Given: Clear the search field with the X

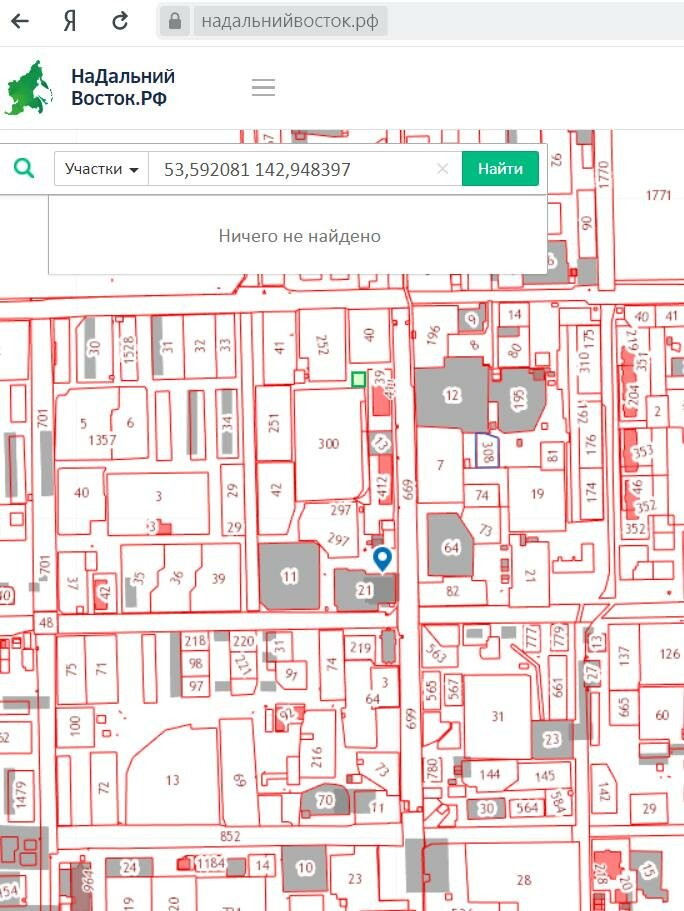Looking at the screenshot, I should click(x=442, y=169).
